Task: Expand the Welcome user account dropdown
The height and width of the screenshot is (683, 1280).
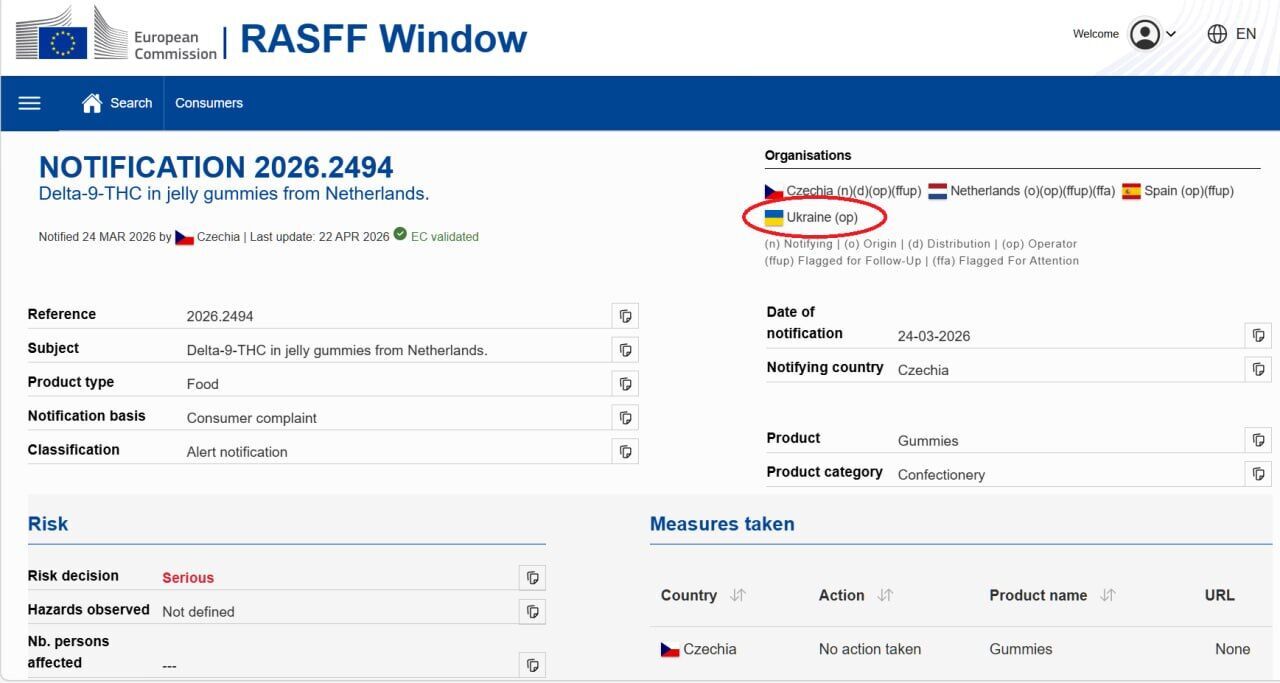Action: [x=1151, y=34]
